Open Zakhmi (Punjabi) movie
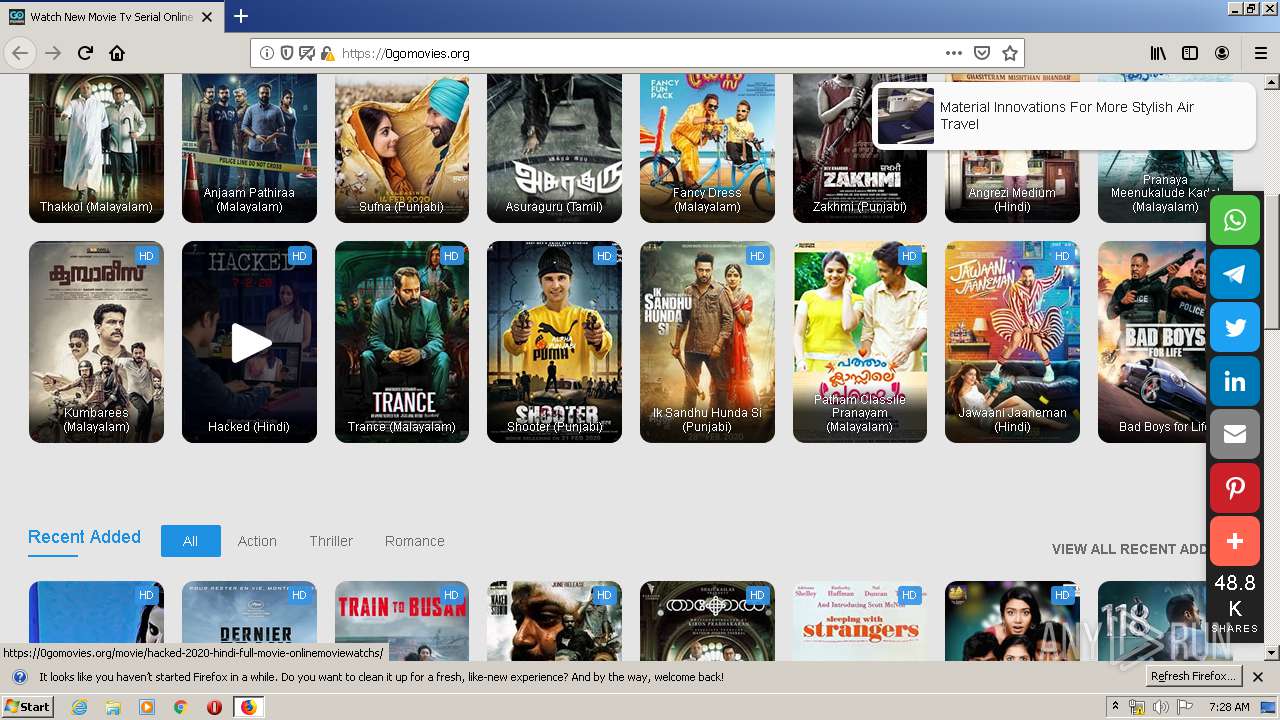Viewport: 1280px width, 720px height. (x=860, y=148)
